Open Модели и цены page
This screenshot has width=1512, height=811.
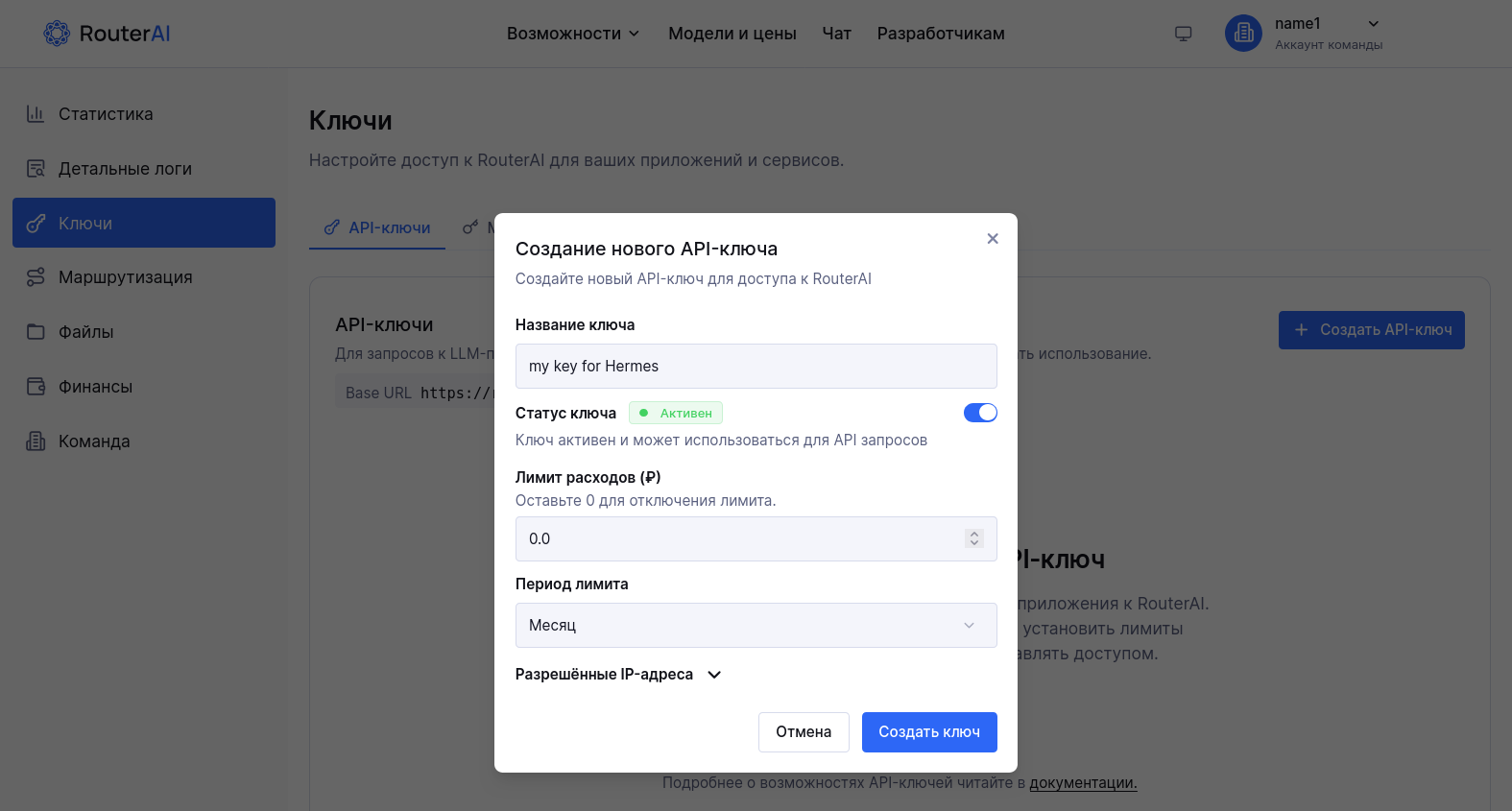point(732,34)
